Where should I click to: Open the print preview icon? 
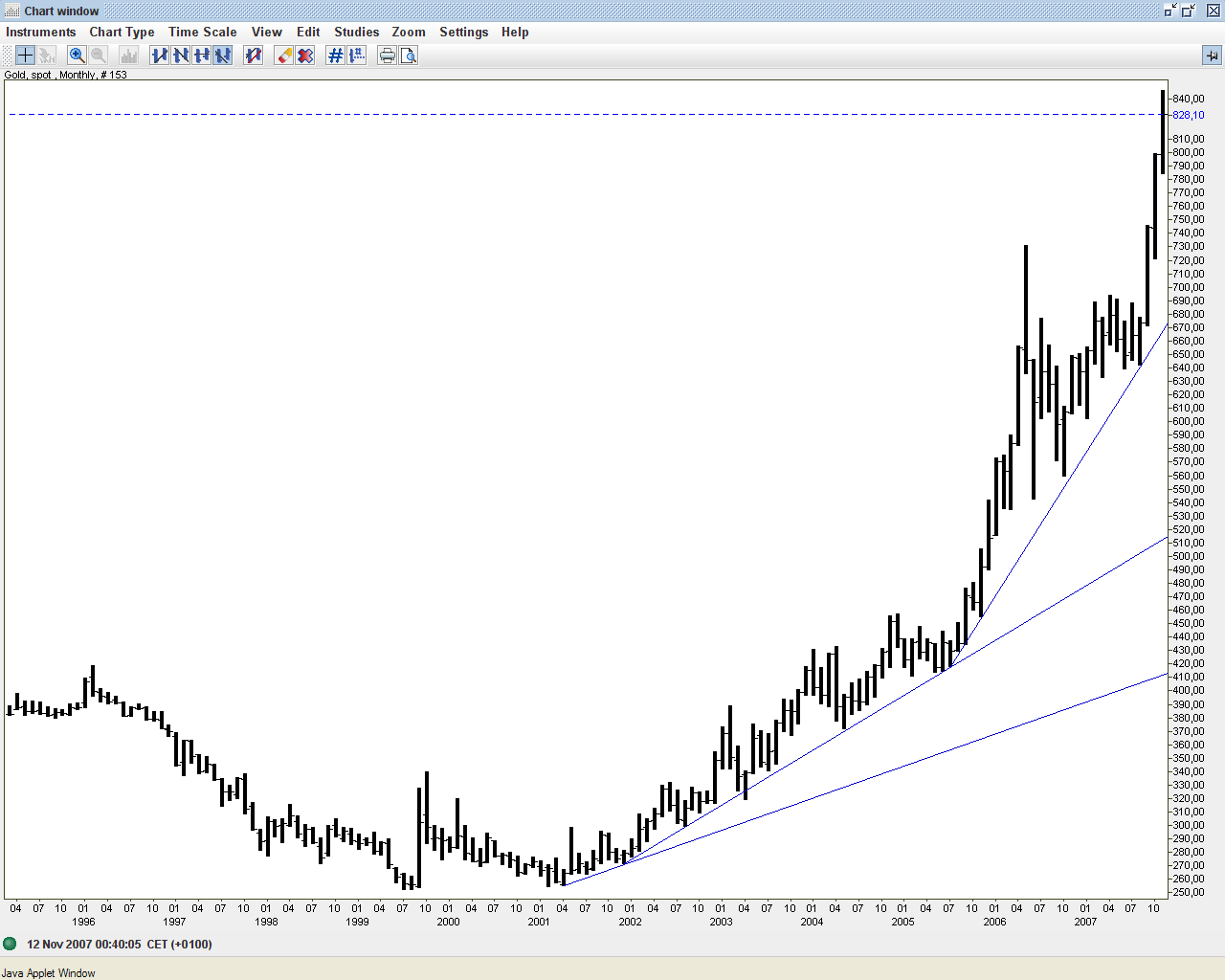[x=409, y=56]
